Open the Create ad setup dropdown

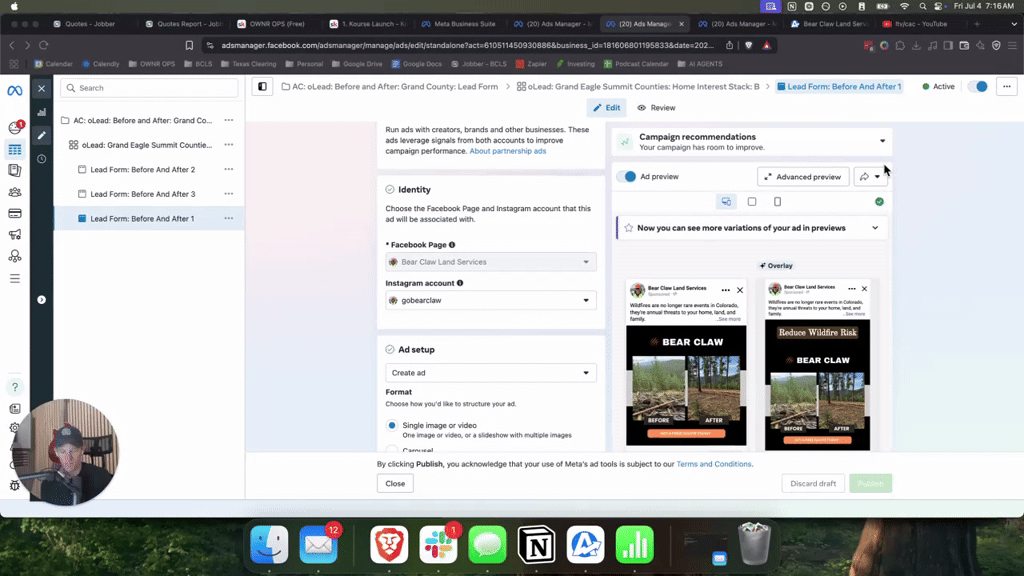pyautogui.click(x=490, y=373)
